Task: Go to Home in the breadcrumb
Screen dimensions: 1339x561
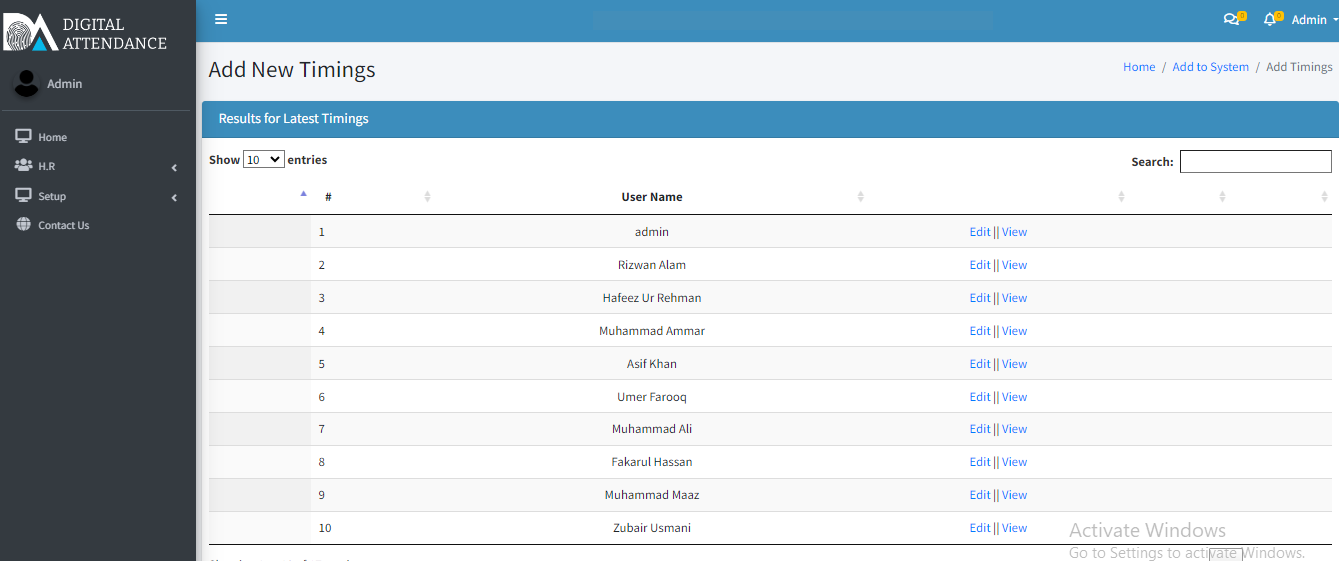Action: (x=1139, y=67)
